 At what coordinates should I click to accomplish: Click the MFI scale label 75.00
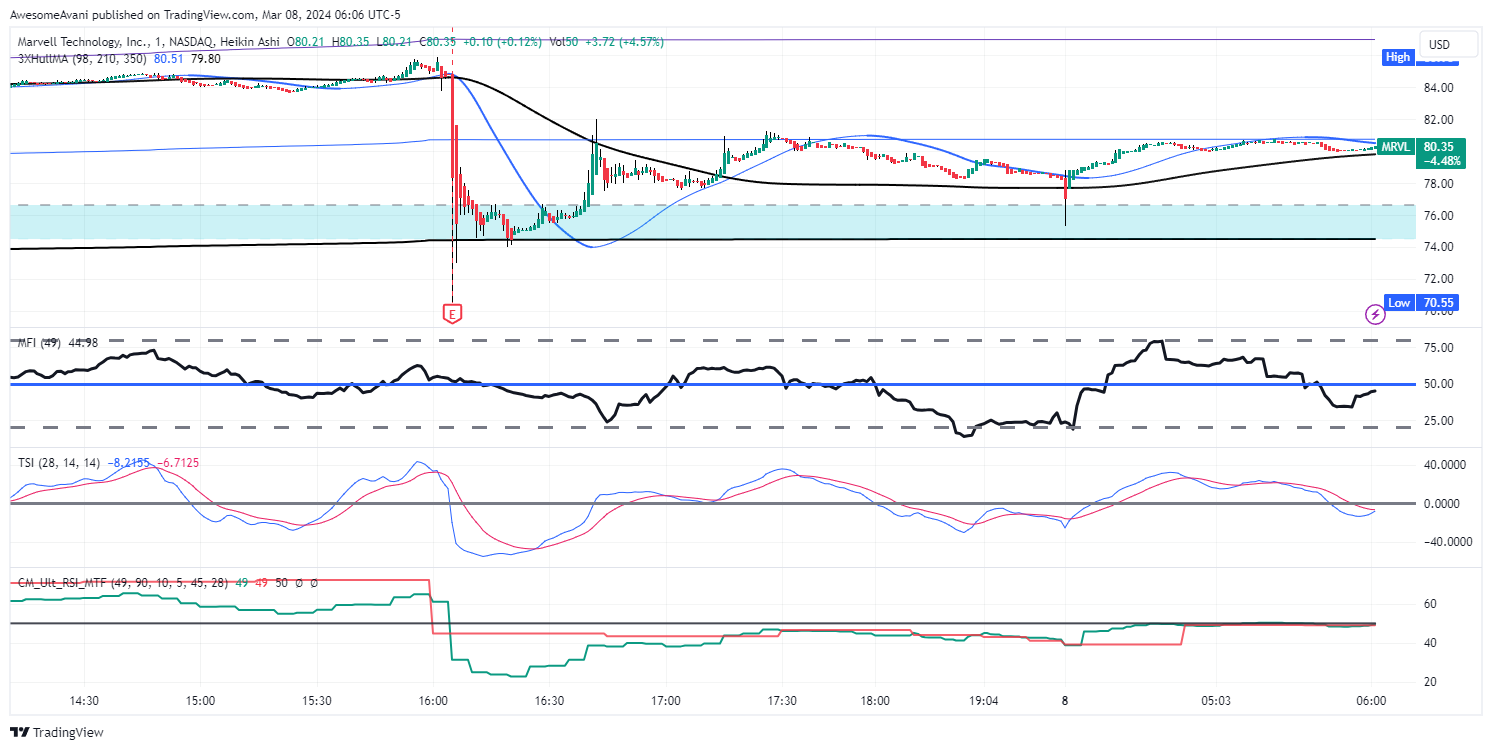[x=1438, y=348]
